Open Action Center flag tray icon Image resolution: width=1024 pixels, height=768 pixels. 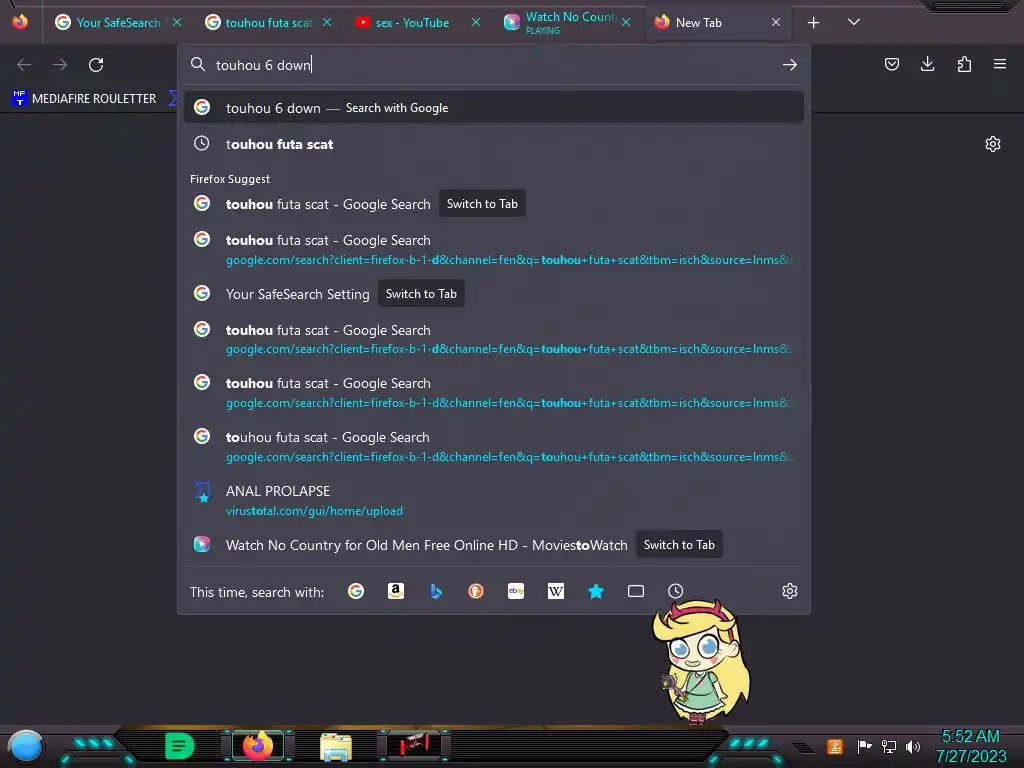864,746
